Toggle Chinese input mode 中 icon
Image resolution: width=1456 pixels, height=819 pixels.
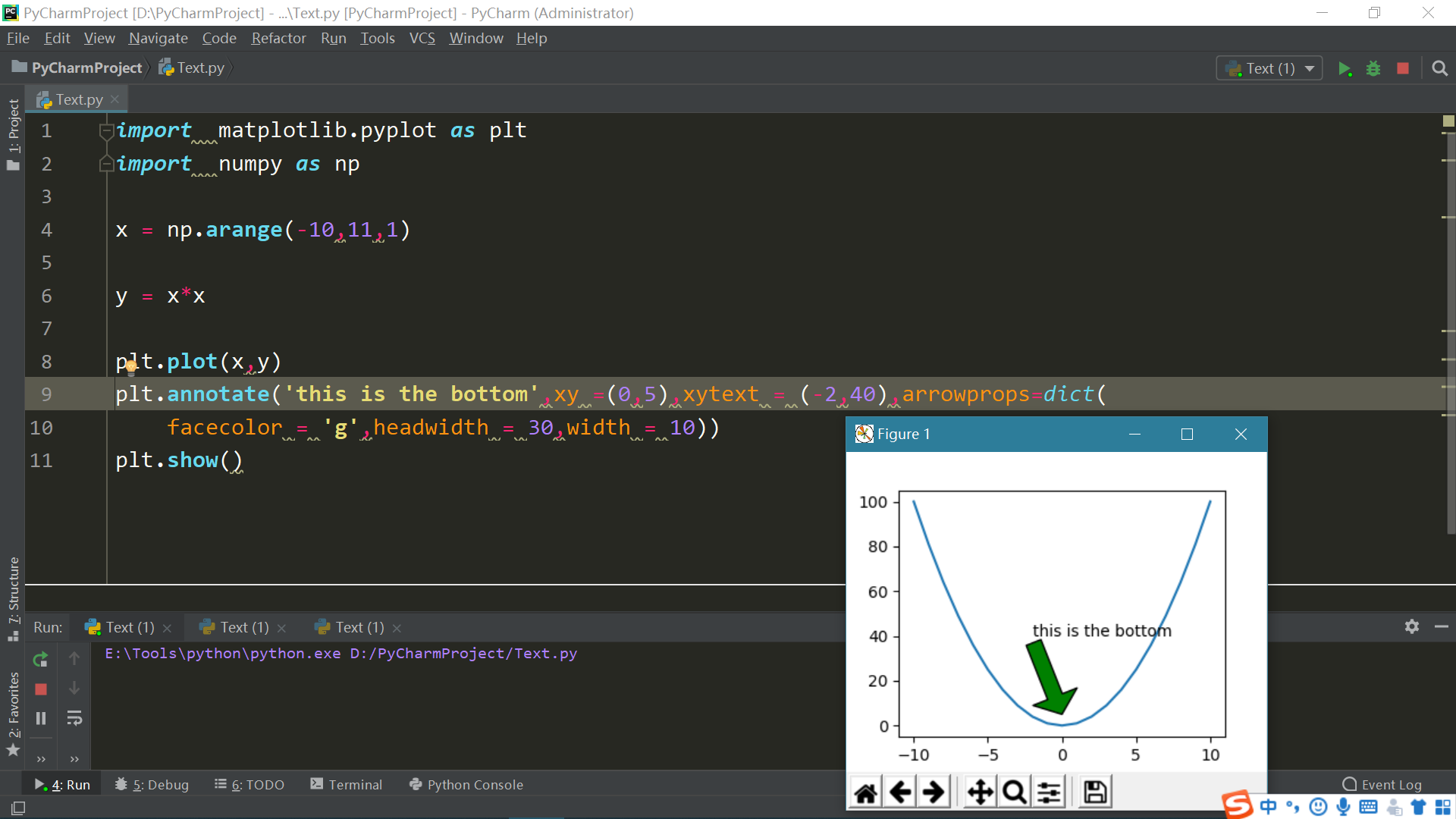pos(1268,807)
